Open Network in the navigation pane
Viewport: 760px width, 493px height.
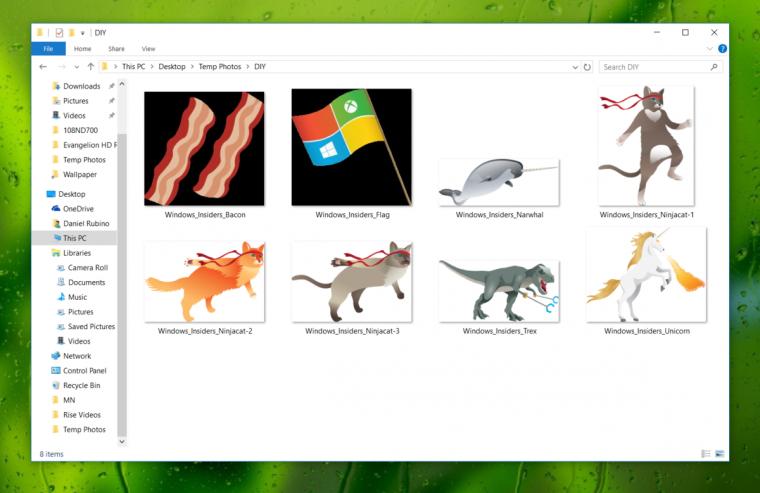coord(77,356)
